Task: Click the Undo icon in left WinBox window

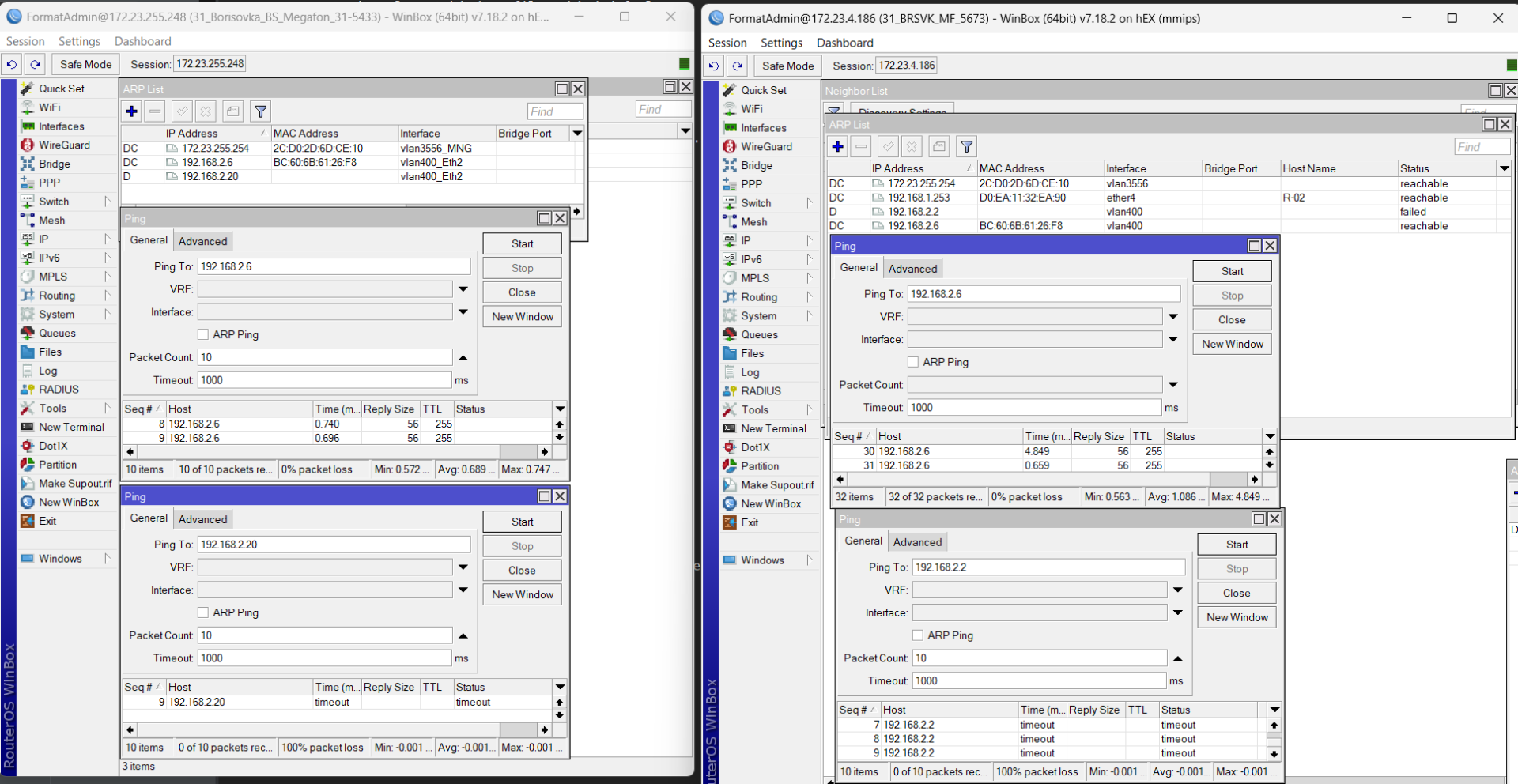Action: click(11, 64)
